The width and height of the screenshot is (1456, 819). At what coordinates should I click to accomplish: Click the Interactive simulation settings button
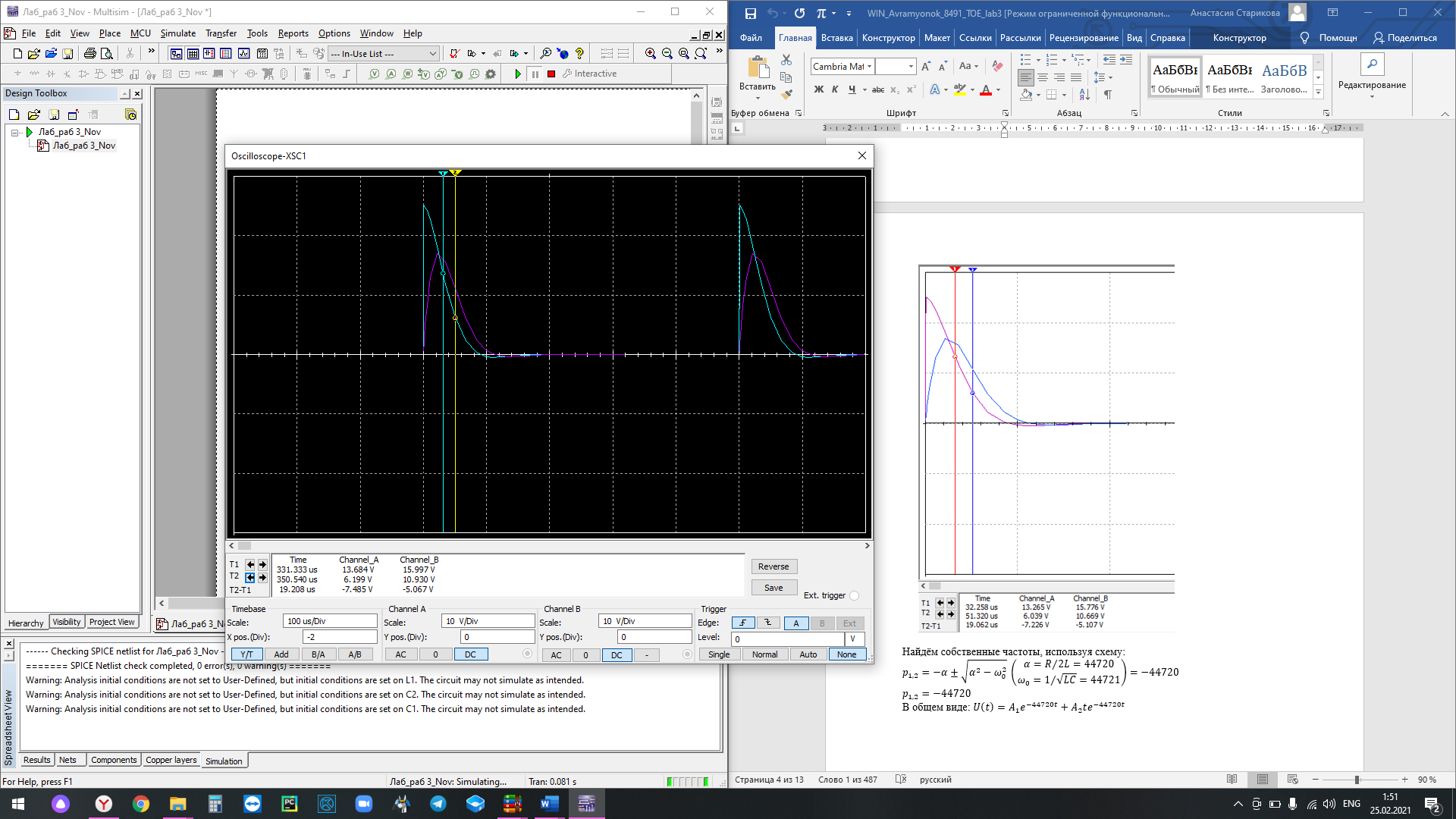[x=589, y=74]
